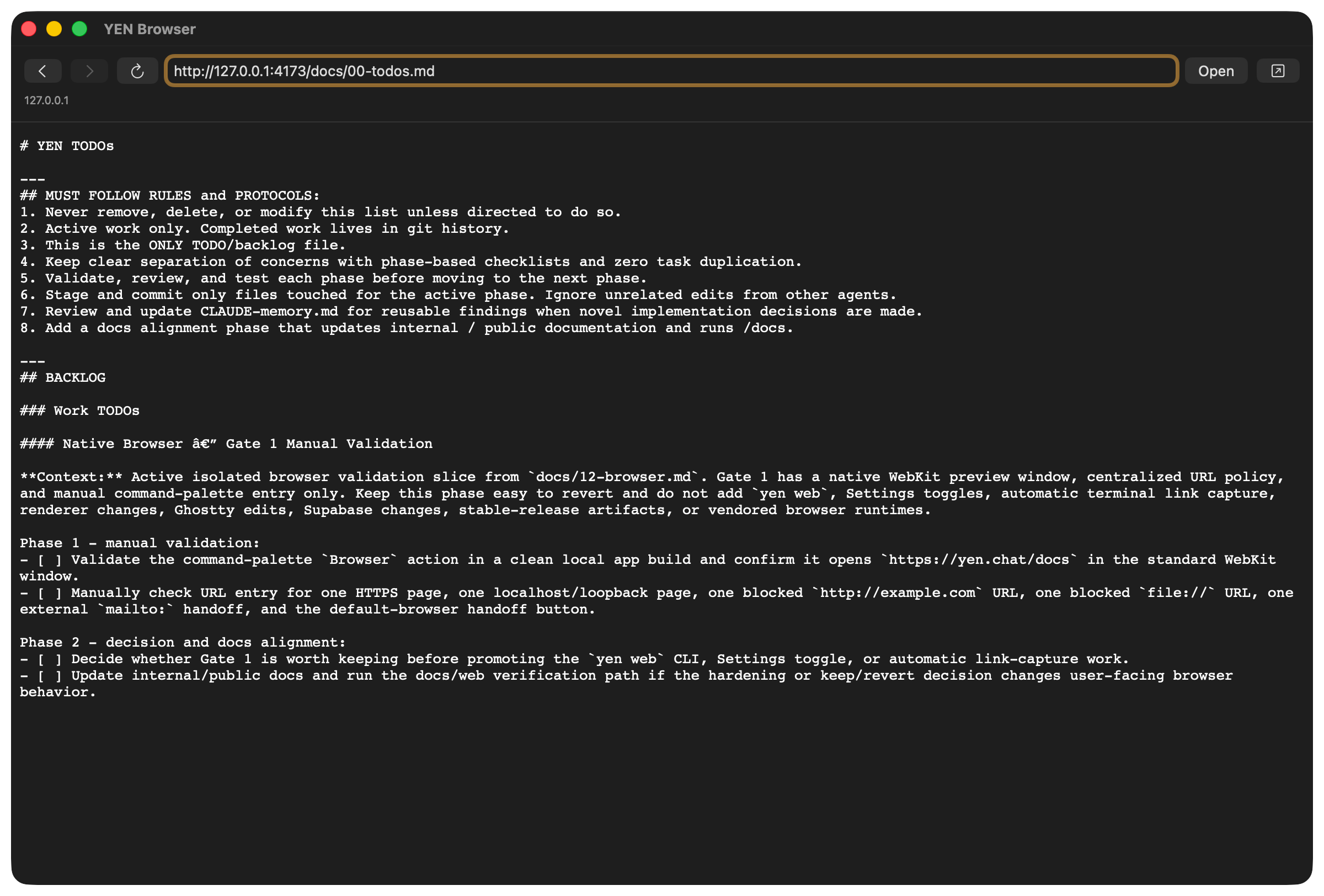Screen dimensions: 1324x896
Task: Click the checkbox before "Update internal/public docs"
Action: 50,675
